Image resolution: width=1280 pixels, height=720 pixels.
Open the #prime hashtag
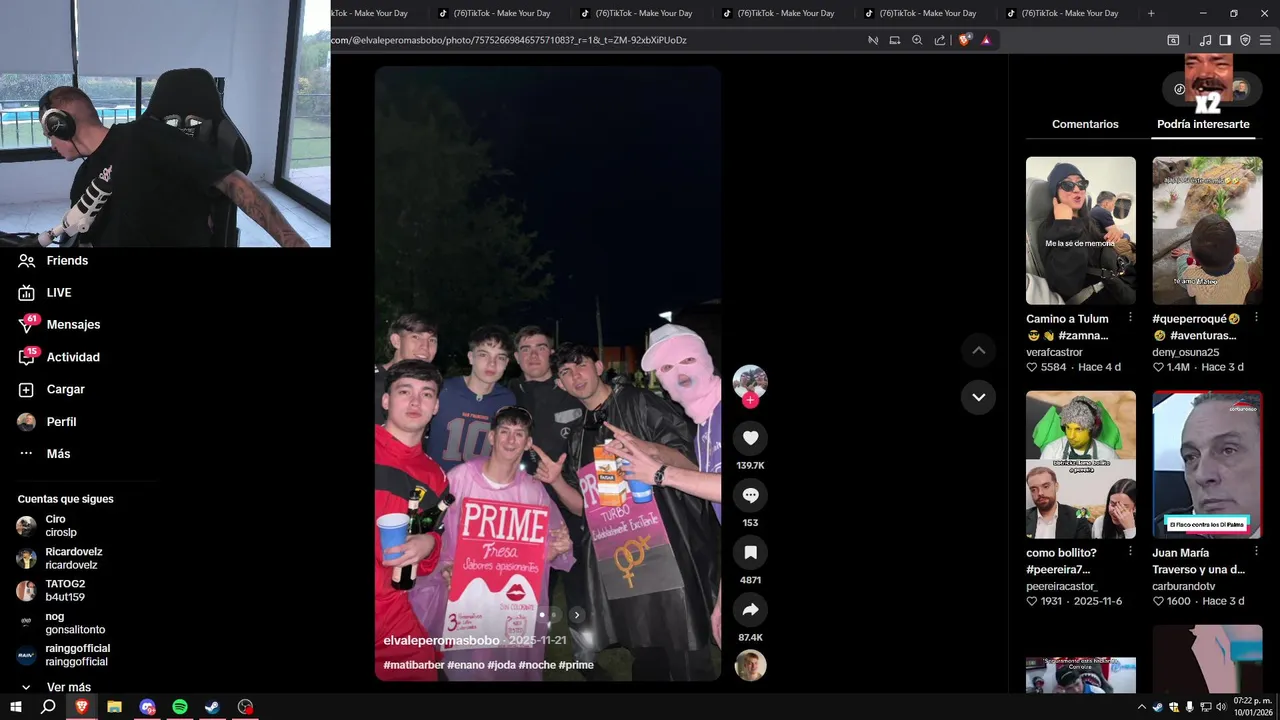tap(576, 665)
